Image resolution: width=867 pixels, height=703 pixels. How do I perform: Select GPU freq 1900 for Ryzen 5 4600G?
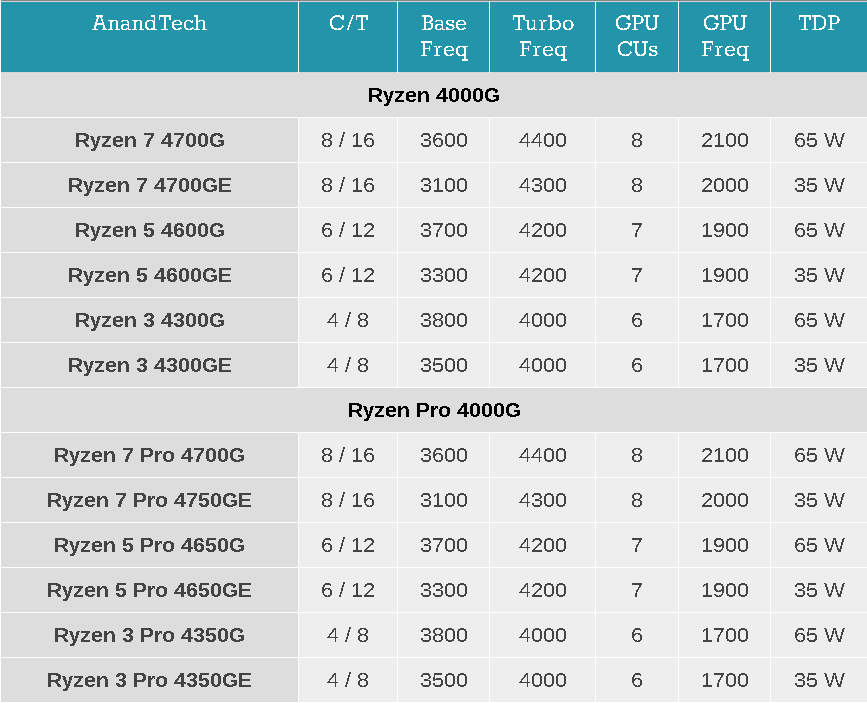coord(724,230)
